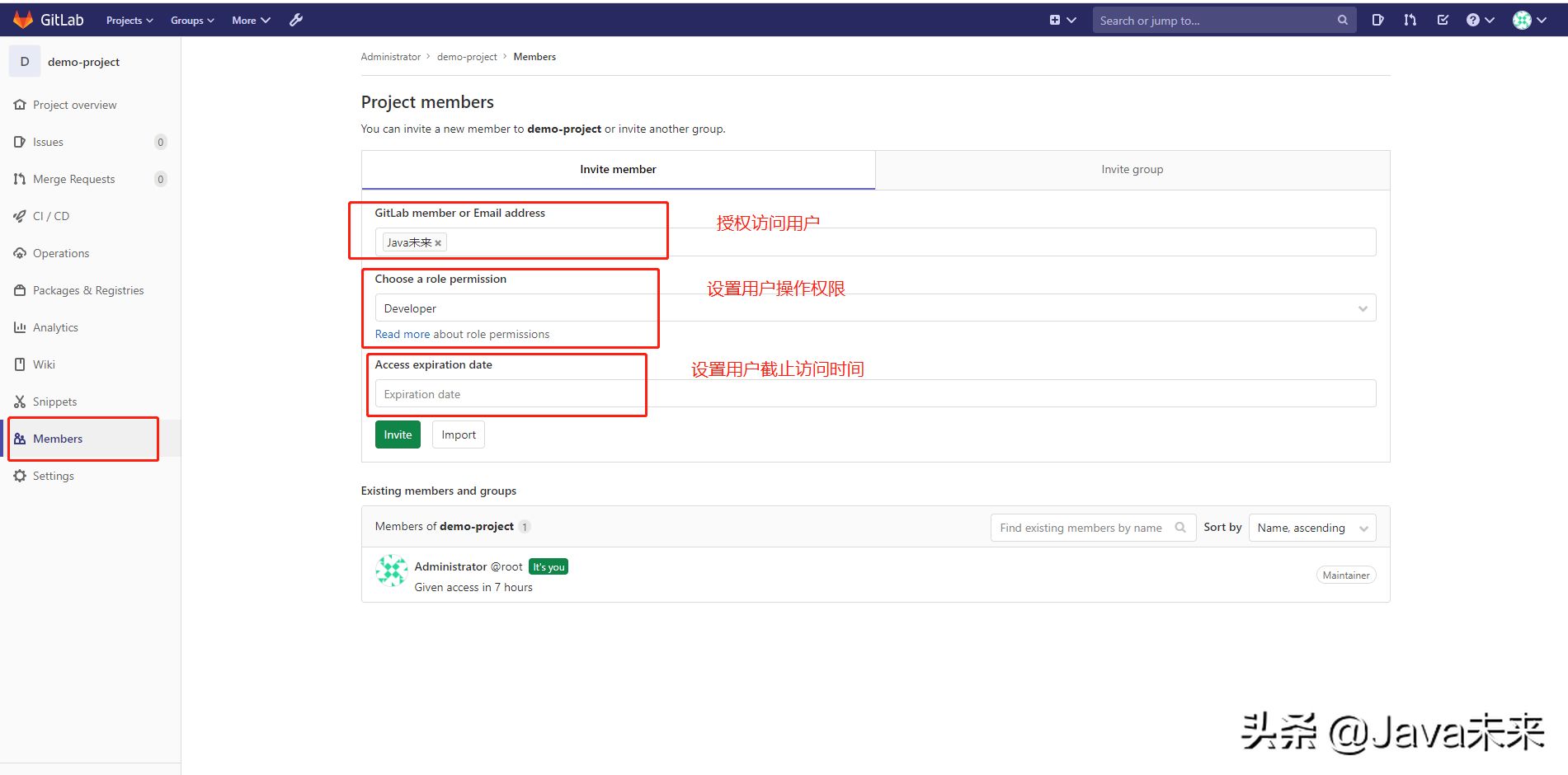The height and width of the screenshot is (775, 1568).
Task: Open the More menu in navbar
Action: click(x=251, y=21)
